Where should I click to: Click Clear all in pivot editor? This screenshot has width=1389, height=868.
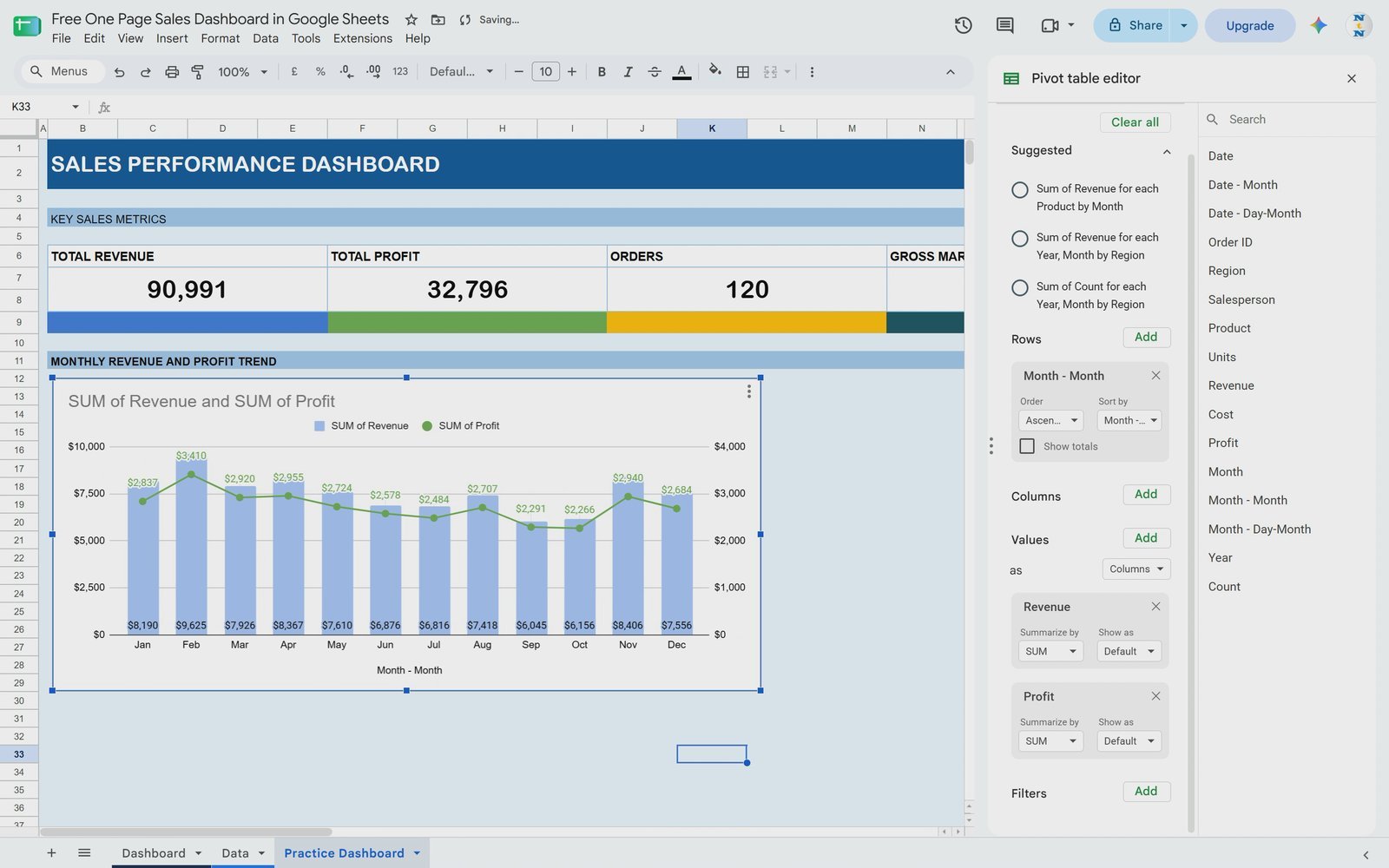(x=1135, y=122)
